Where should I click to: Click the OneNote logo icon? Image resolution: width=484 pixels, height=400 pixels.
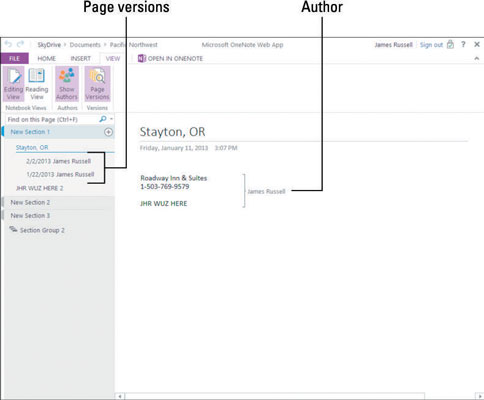point(142,58)
